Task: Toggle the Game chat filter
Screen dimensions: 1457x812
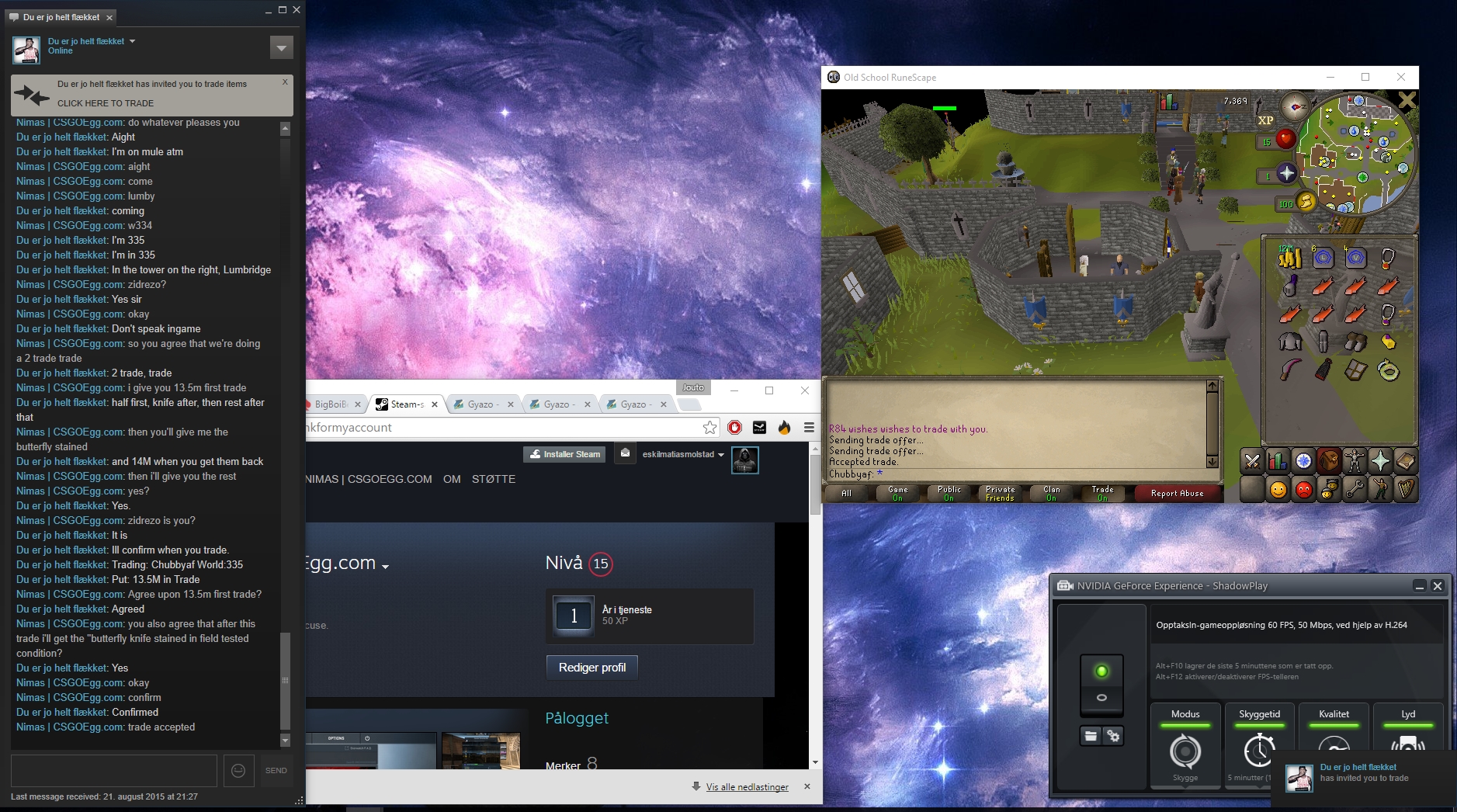Action: 897,493
